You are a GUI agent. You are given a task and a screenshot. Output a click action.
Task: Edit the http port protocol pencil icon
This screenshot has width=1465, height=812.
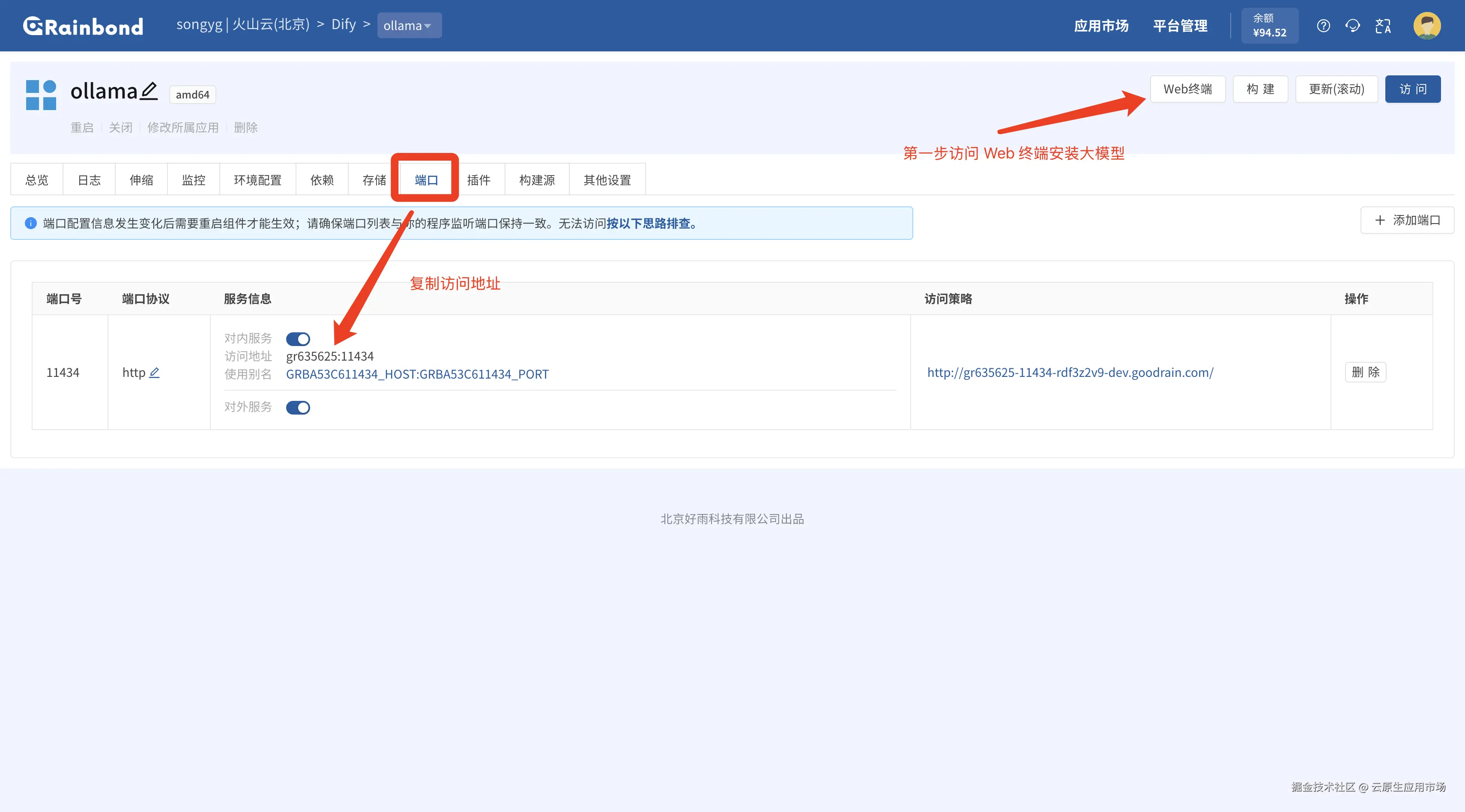154,373
